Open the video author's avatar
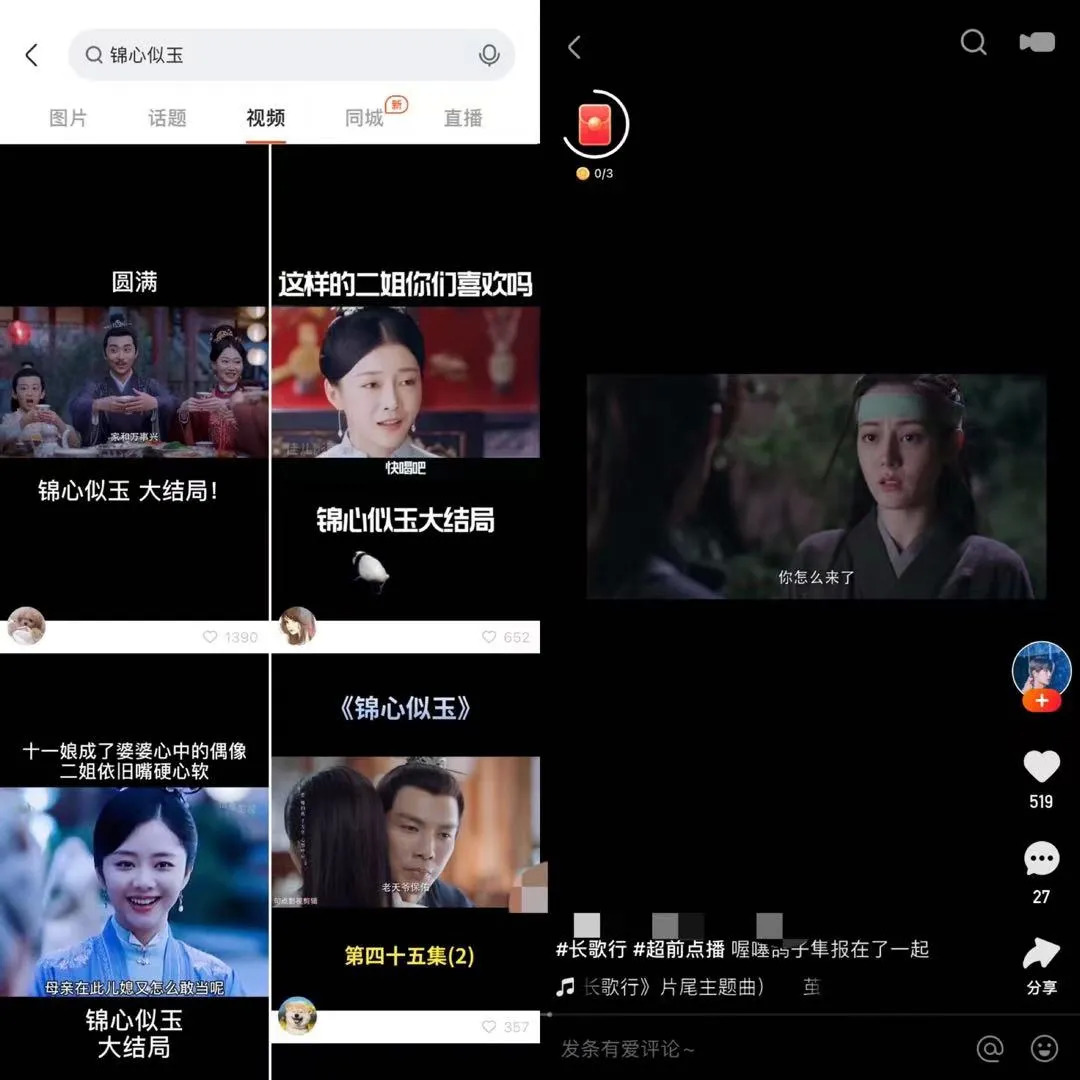This screenshot has width=1080, height=1080. (x=1041, y=670)
